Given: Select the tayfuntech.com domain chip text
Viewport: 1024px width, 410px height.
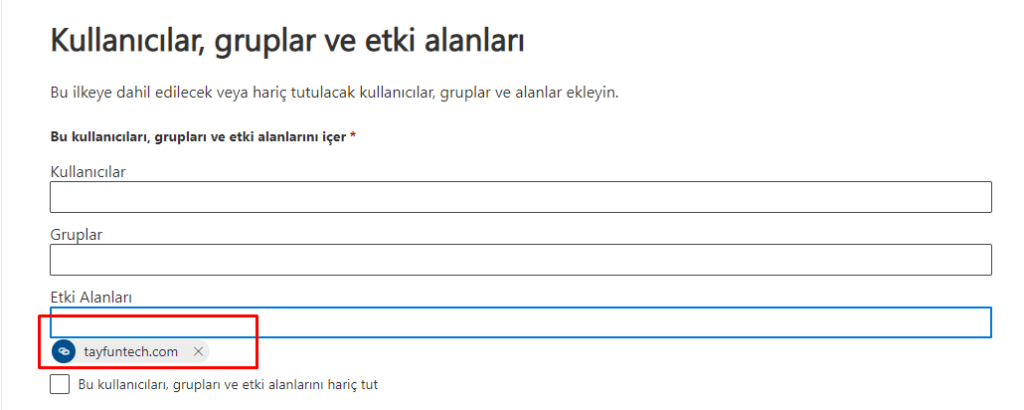Looking at the screenshot, I should (x=131, y=352).
